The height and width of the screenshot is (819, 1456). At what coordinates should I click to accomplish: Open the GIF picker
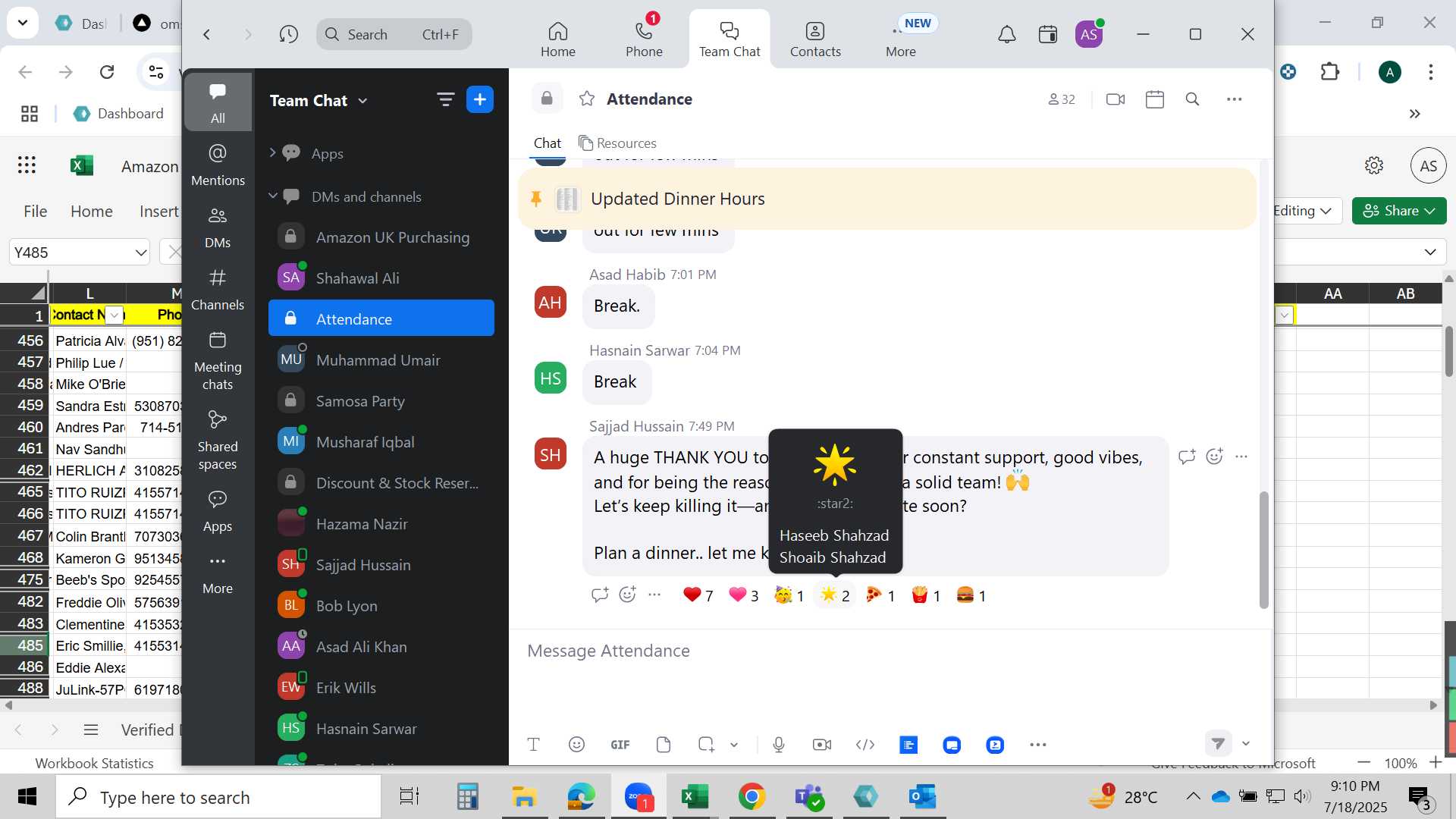point(620,745)
